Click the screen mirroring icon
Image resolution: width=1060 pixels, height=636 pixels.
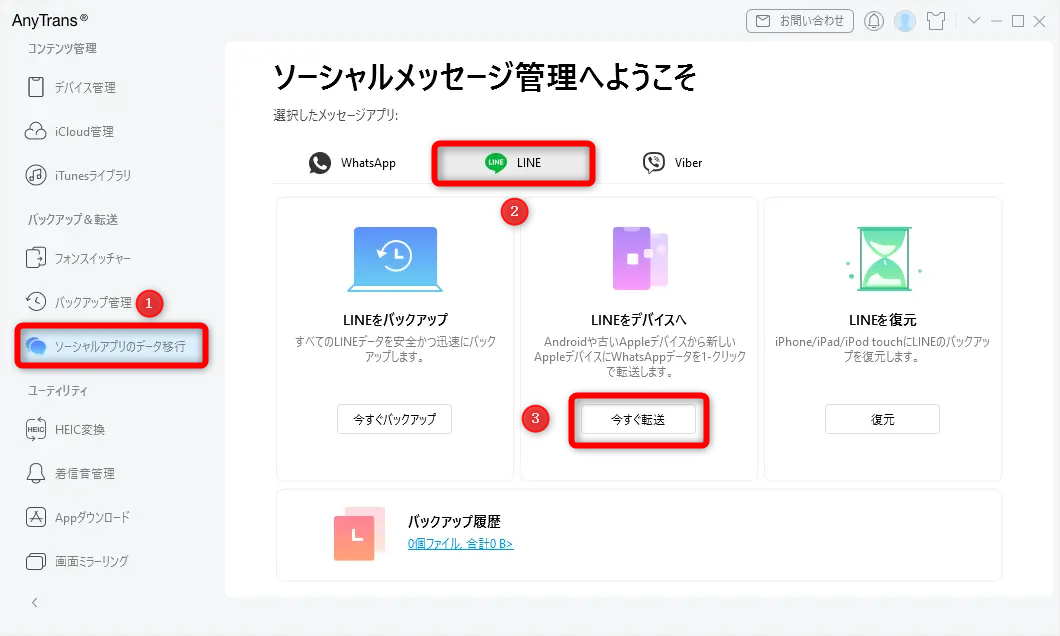point(36,561)
